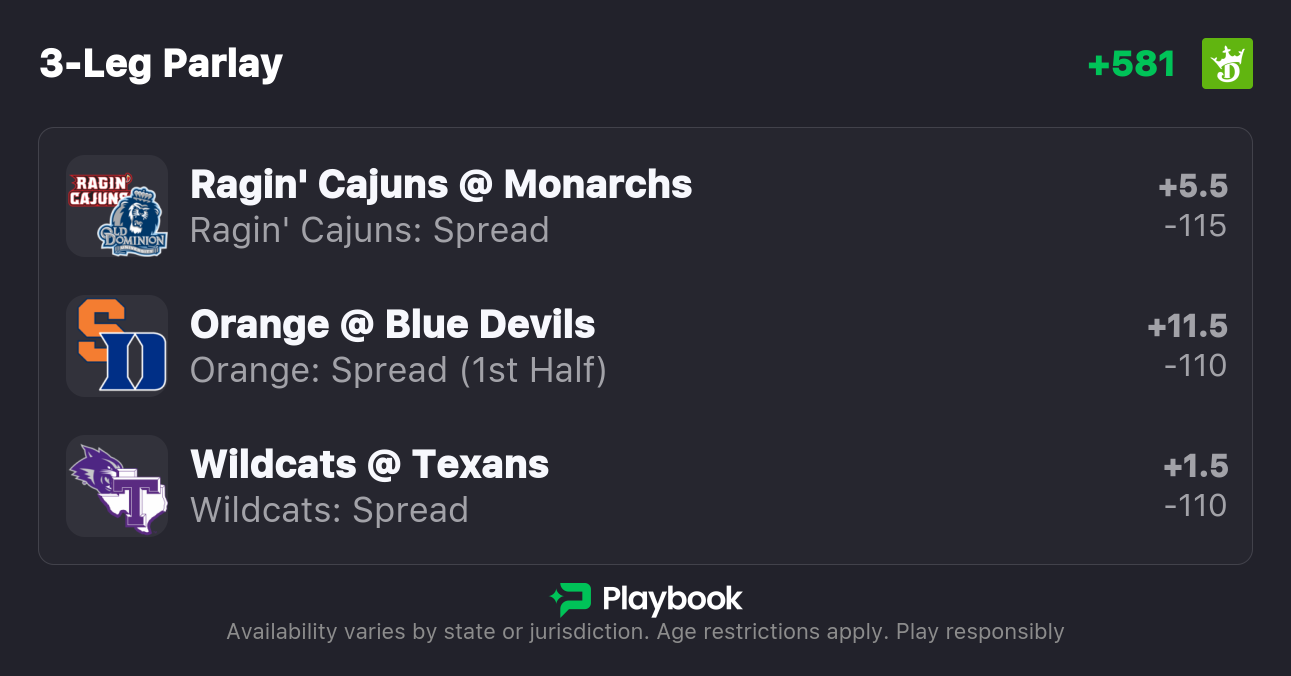Click the -110 odds for Wildcats spread

(1195, 506)
